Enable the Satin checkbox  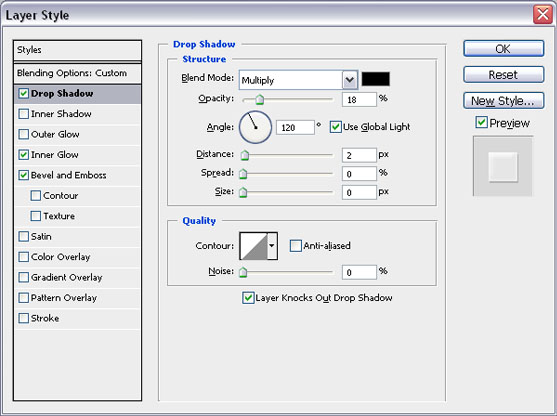(23, 237)
